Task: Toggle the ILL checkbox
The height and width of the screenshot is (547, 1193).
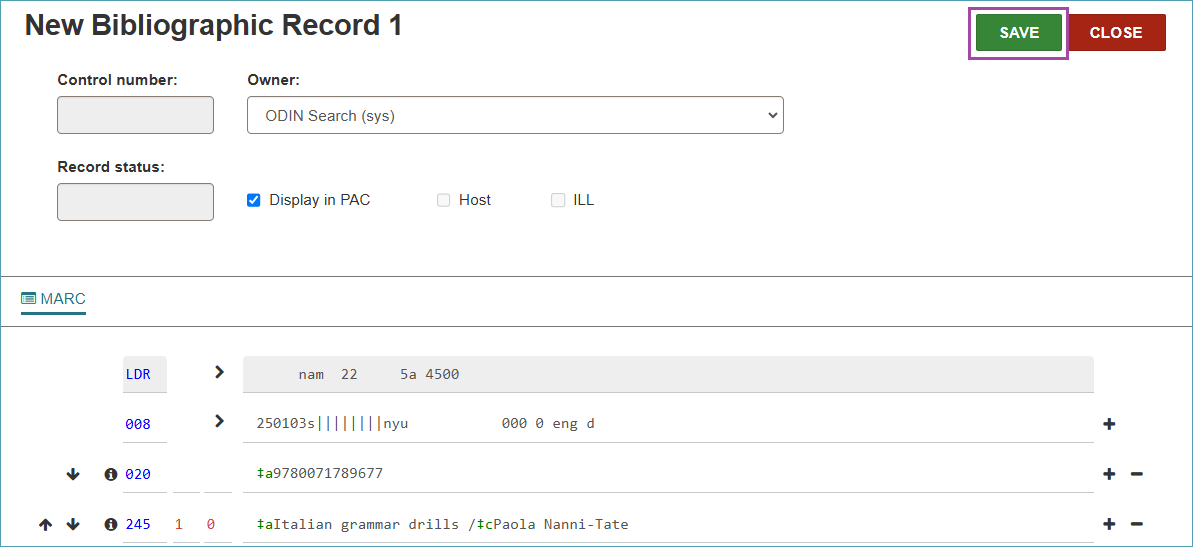Action: coord(558,200)
